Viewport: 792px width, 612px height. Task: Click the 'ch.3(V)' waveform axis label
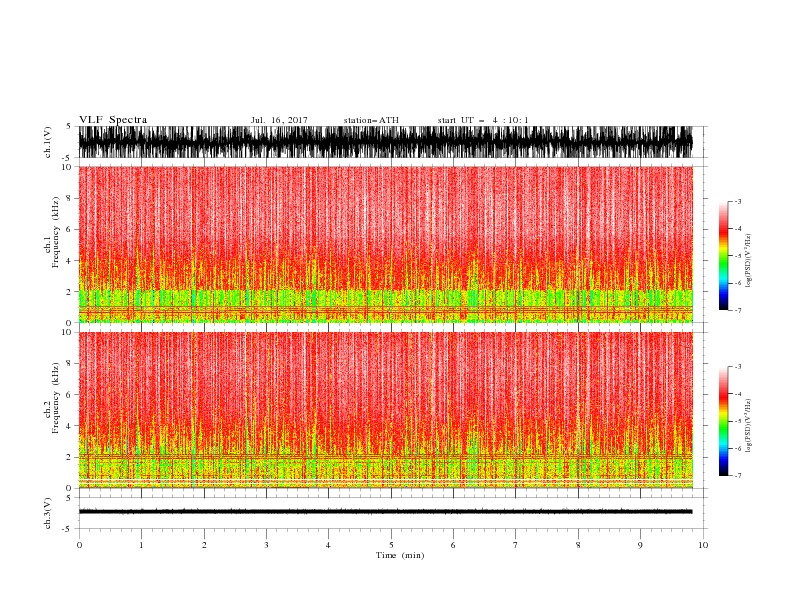48,513
